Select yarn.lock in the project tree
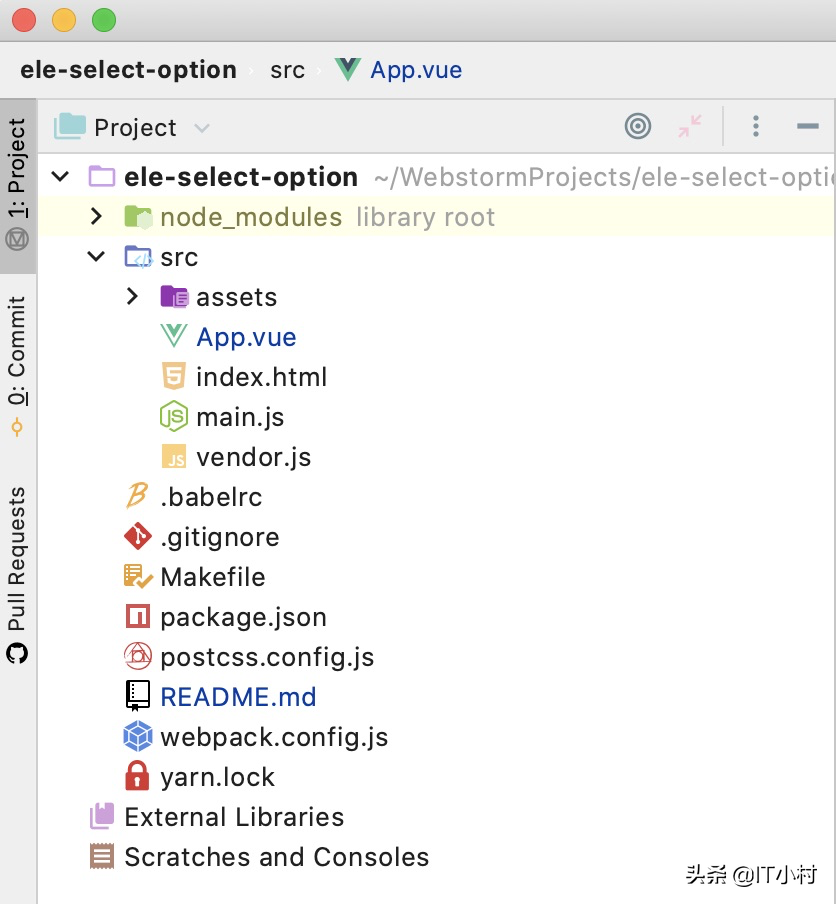The width and height of the screenshot is (836, 904). click(x=217, y=777)
